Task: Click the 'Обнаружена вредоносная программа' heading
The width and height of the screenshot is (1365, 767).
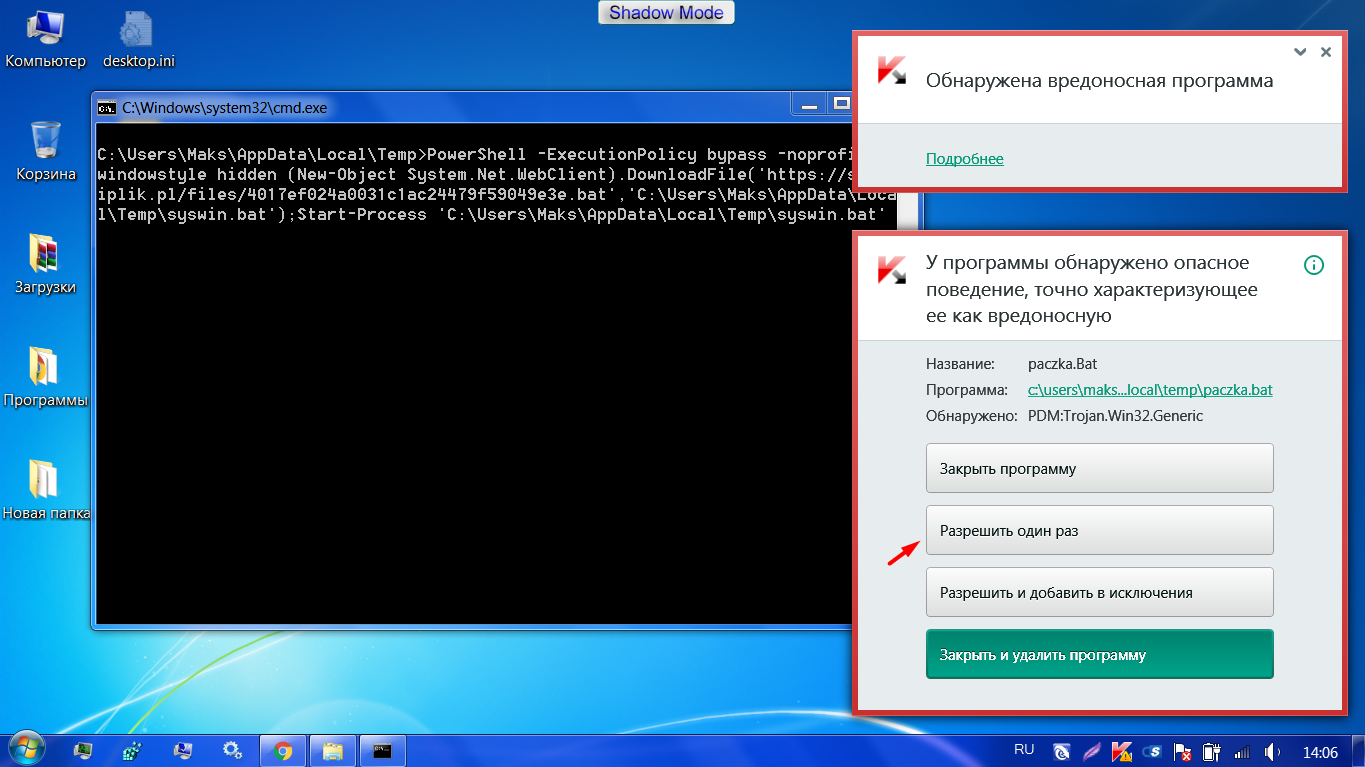Action: 1099,81
